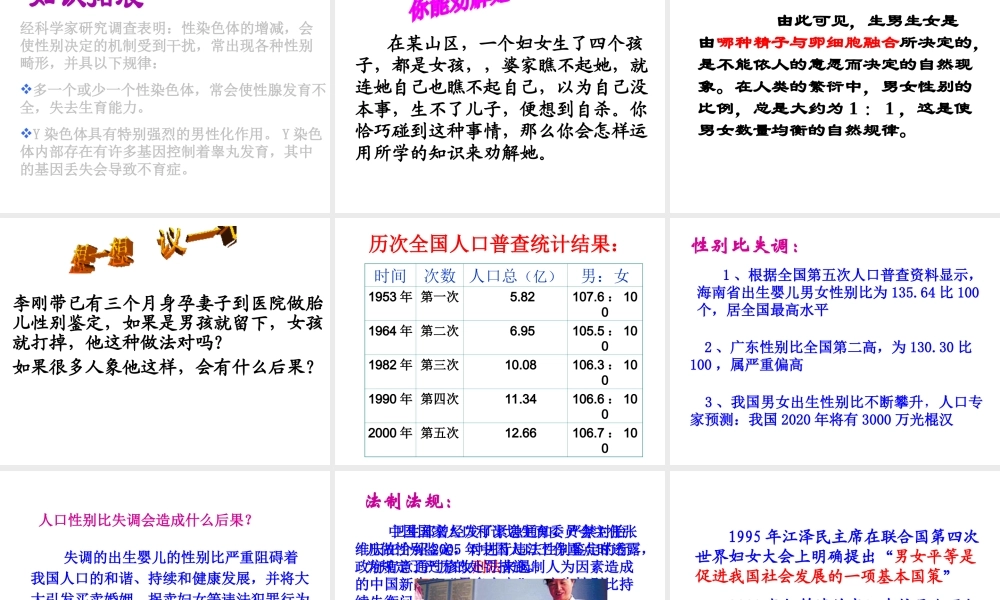The height and width of the screenshot is (600, 1000).
Task: Click the red phrase 哪种精子与卵细胞融合
Action: (808, 43)
